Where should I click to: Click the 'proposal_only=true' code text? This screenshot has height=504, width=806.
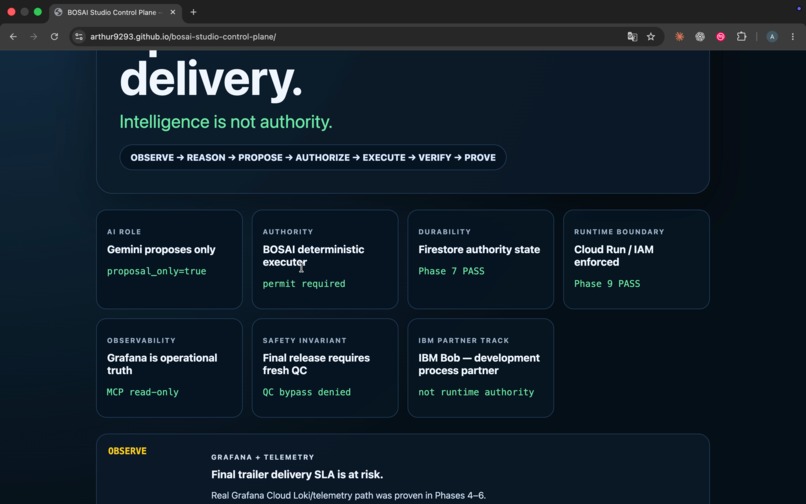tap(156, 271)
